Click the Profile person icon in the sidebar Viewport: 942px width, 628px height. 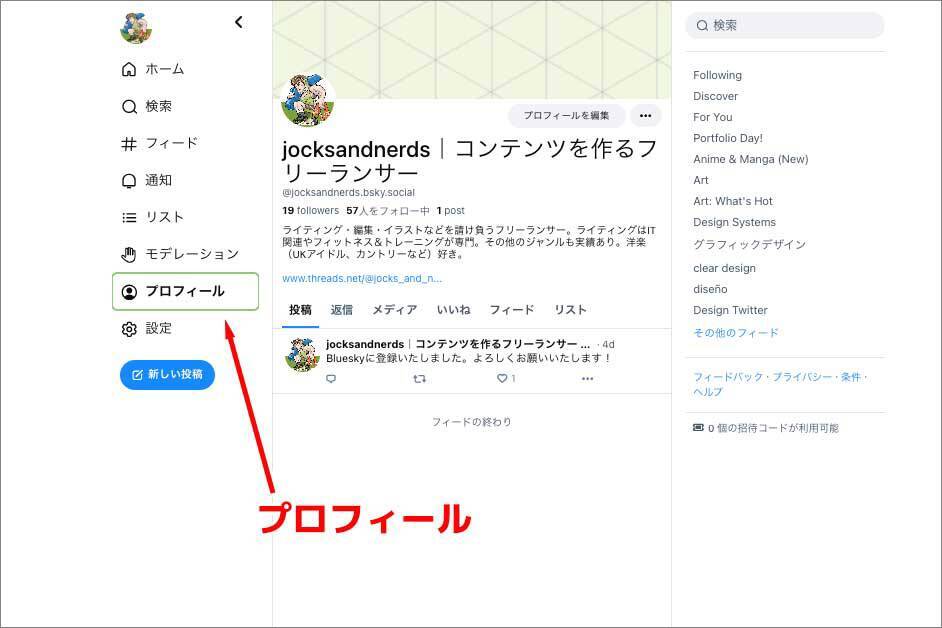tap(129, 292)
